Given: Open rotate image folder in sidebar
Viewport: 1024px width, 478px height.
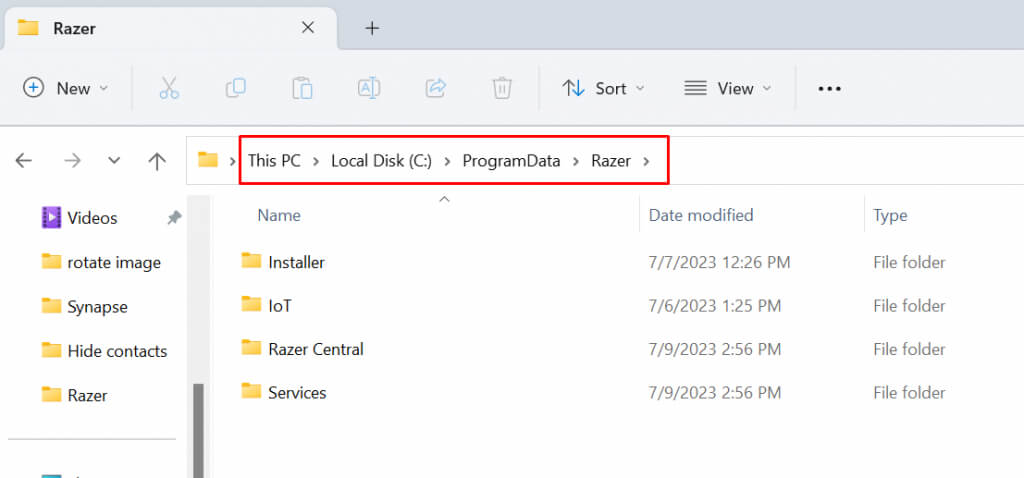Looking at the screenshot, I should (x=101, y=263).
